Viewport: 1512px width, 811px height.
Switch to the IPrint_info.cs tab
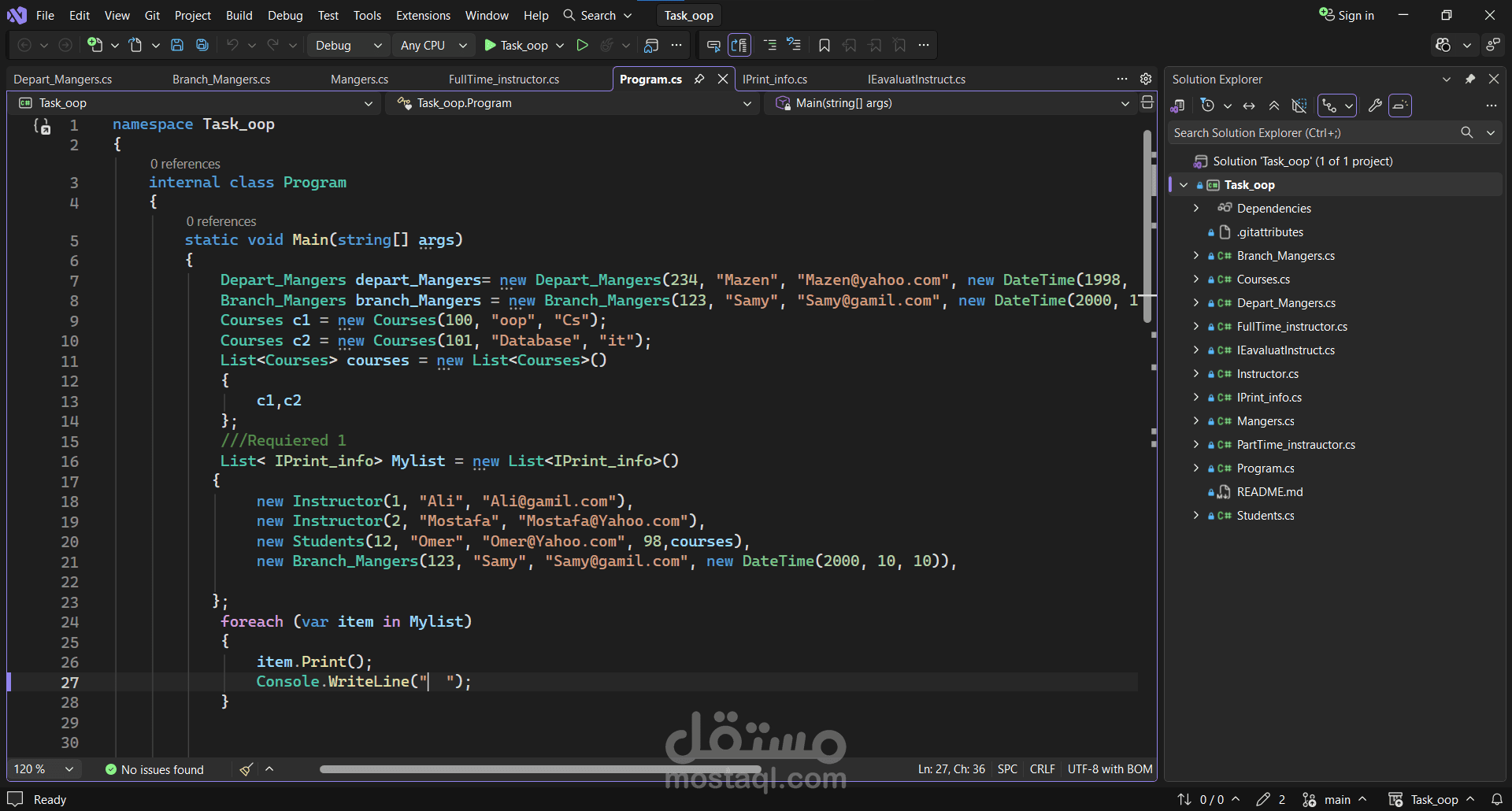[775, 79]
